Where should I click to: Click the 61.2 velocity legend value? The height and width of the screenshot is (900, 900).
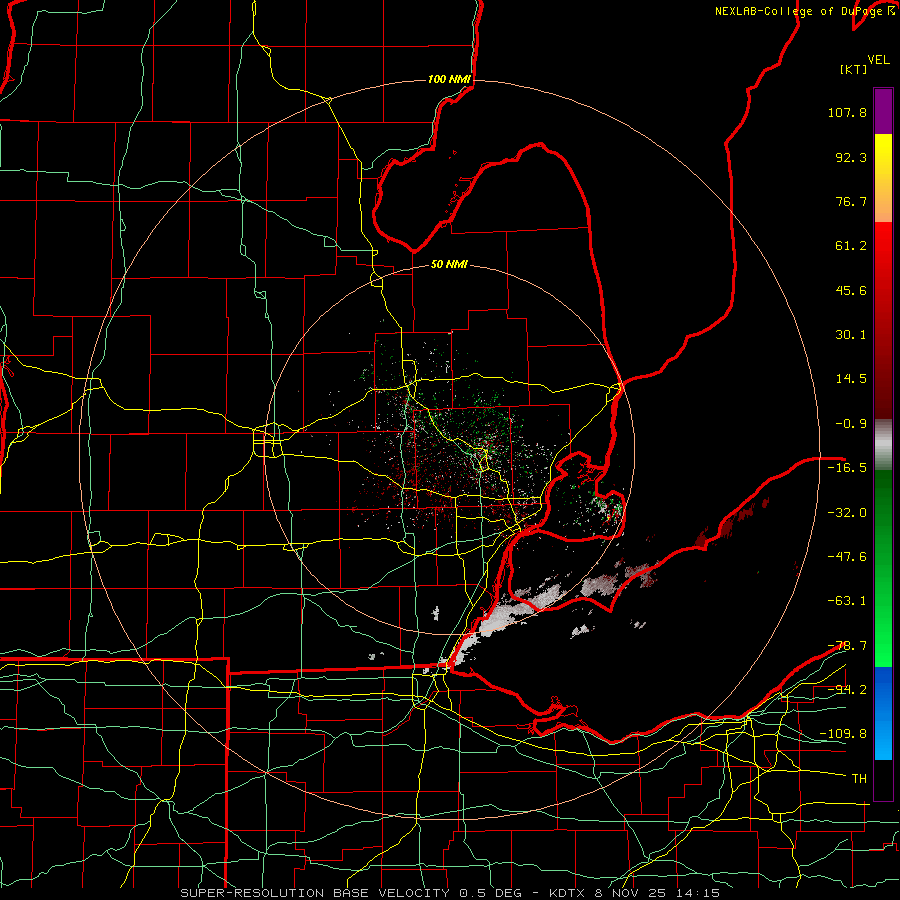coord(851,246)
